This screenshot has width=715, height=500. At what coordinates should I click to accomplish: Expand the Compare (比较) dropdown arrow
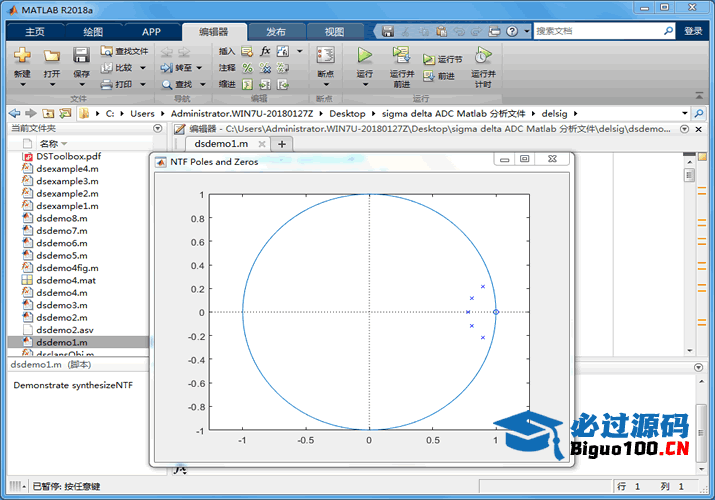143,68
